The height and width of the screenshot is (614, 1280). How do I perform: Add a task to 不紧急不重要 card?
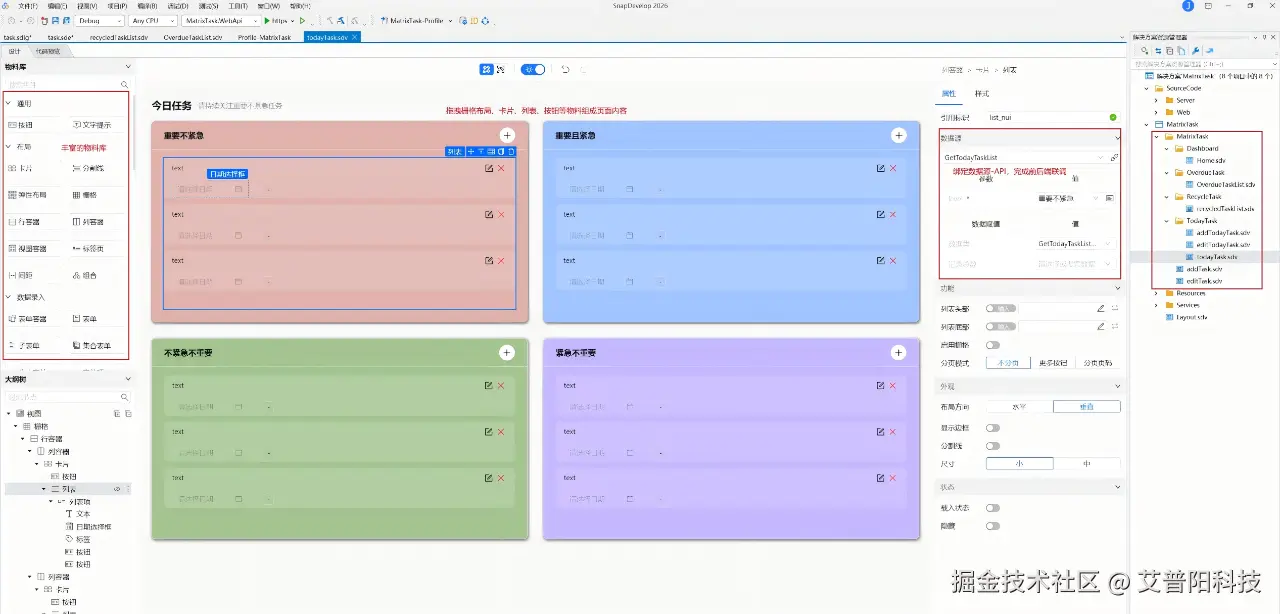coord(507,352)
